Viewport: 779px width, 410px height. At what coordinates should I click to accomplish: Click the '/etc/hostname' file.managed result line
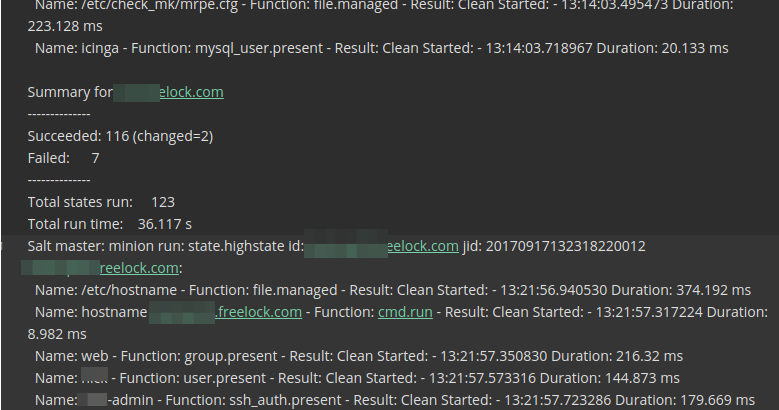coord(393,290)
